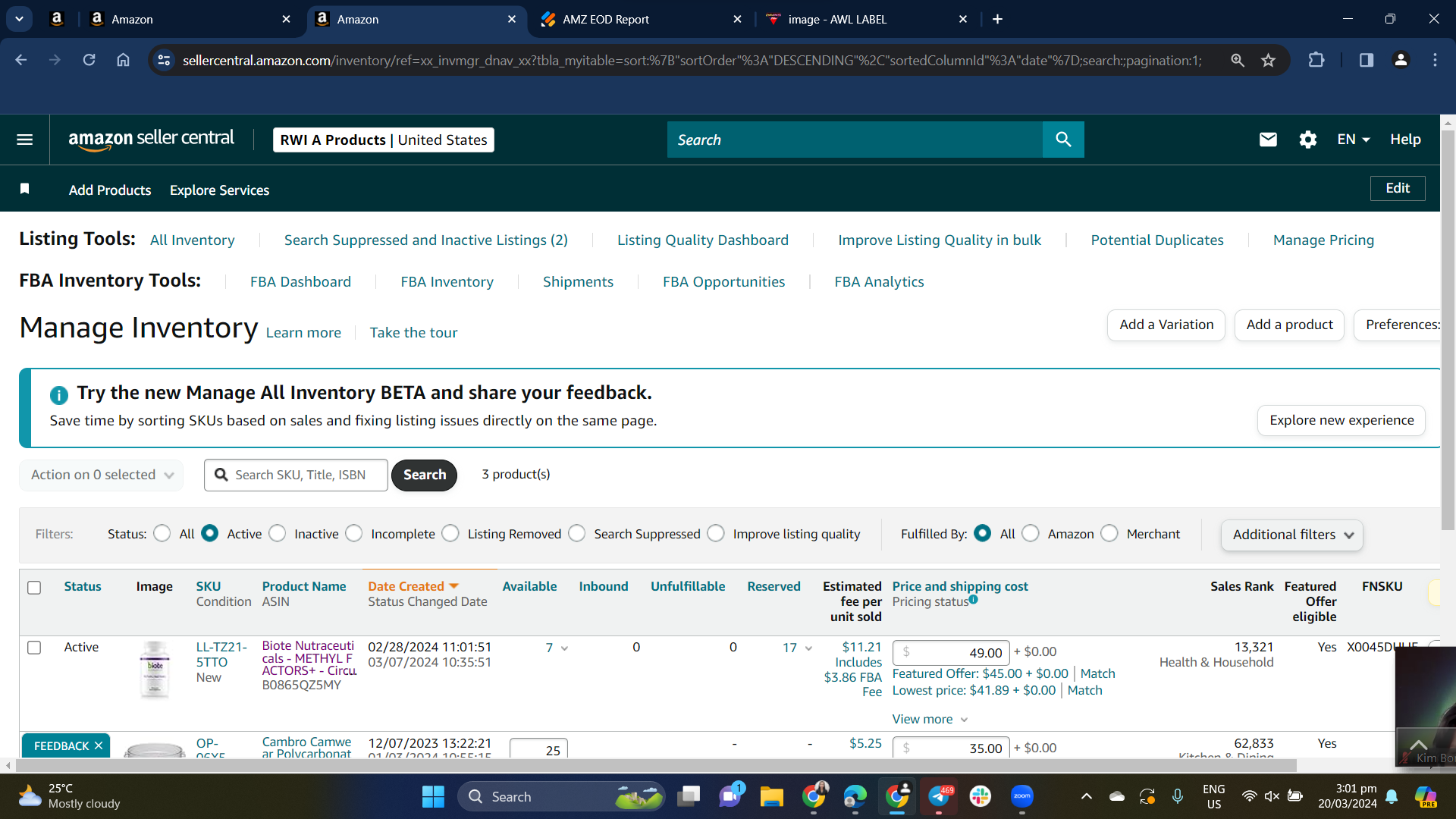Select the Incomplete status filter
The height and width of the screenshot is (819, 1456).
point(354,533)
